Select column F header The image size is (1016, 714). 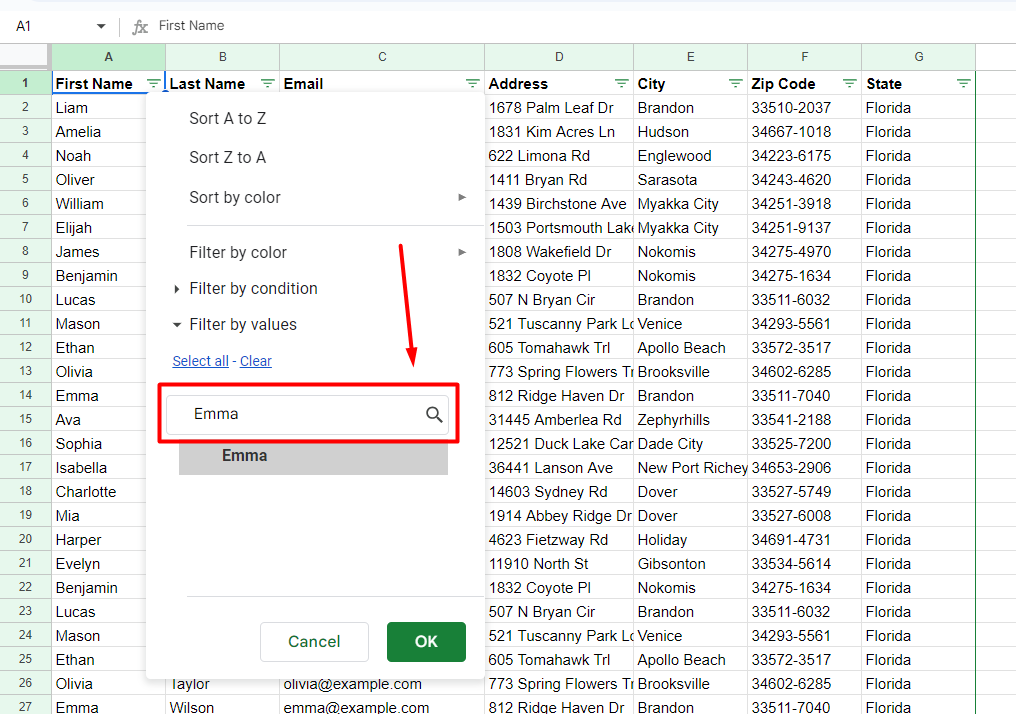coord(805,57)
